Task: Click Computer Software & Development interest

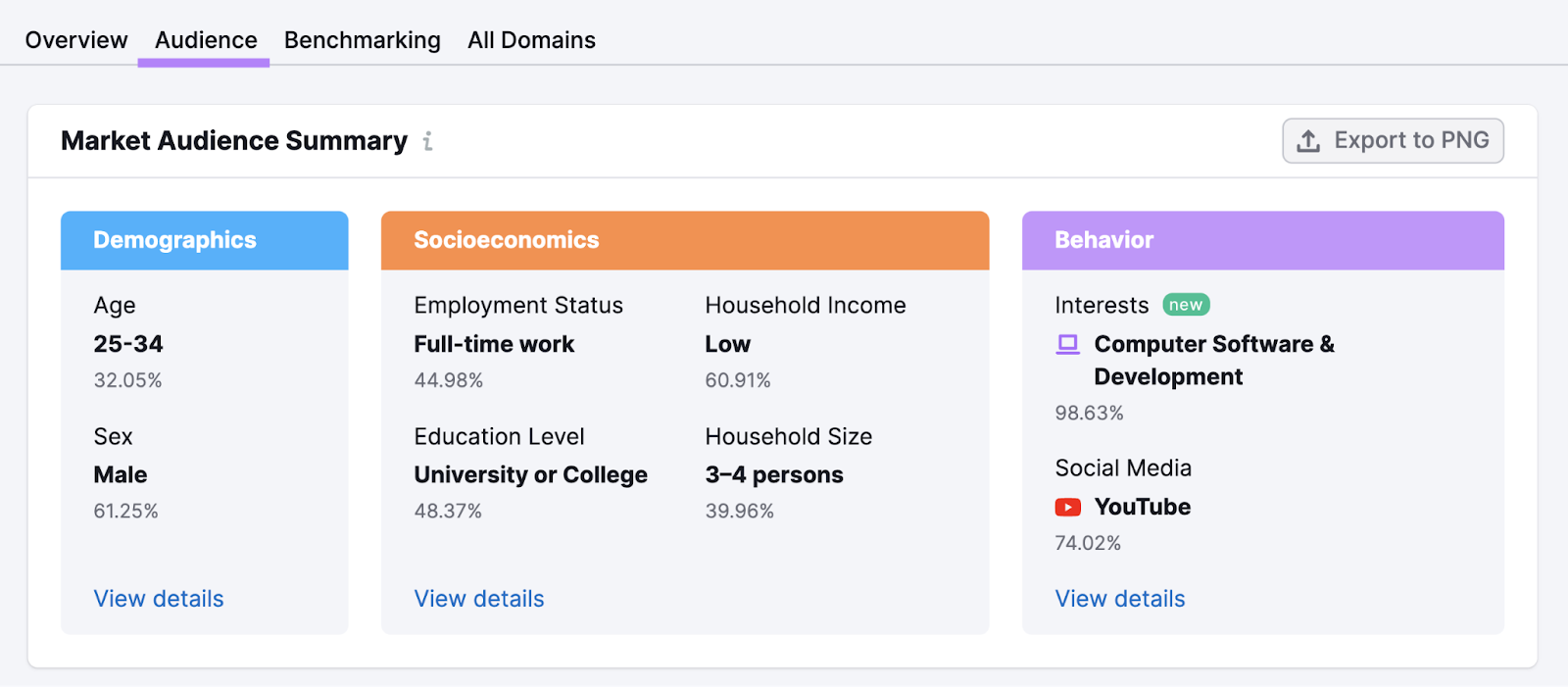Action: [x=1214, y=361]
